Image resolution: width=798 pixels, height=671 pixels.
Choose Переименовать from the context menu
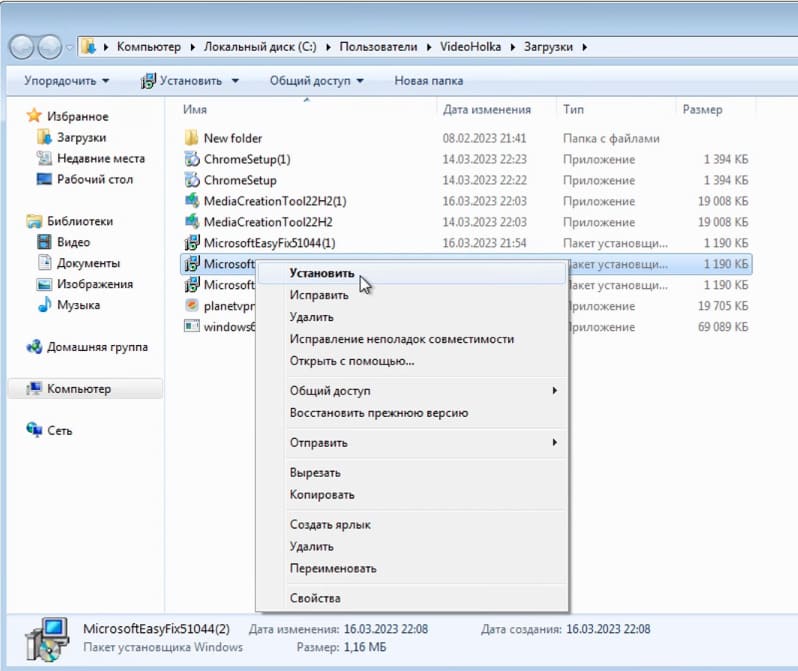pyautogui.click(x=413, y=568)
